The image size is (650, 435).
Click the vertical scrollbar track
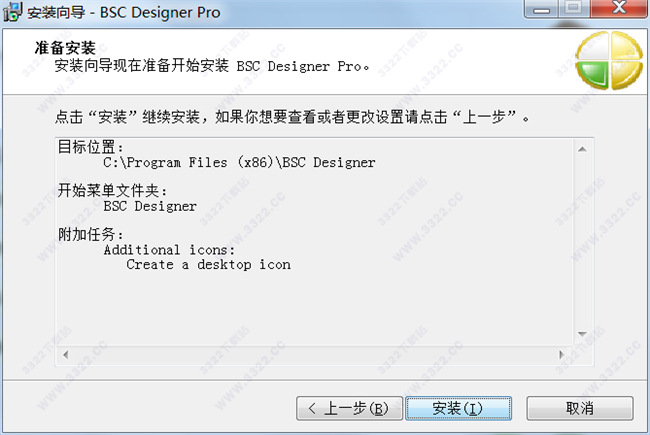[580, 241]
